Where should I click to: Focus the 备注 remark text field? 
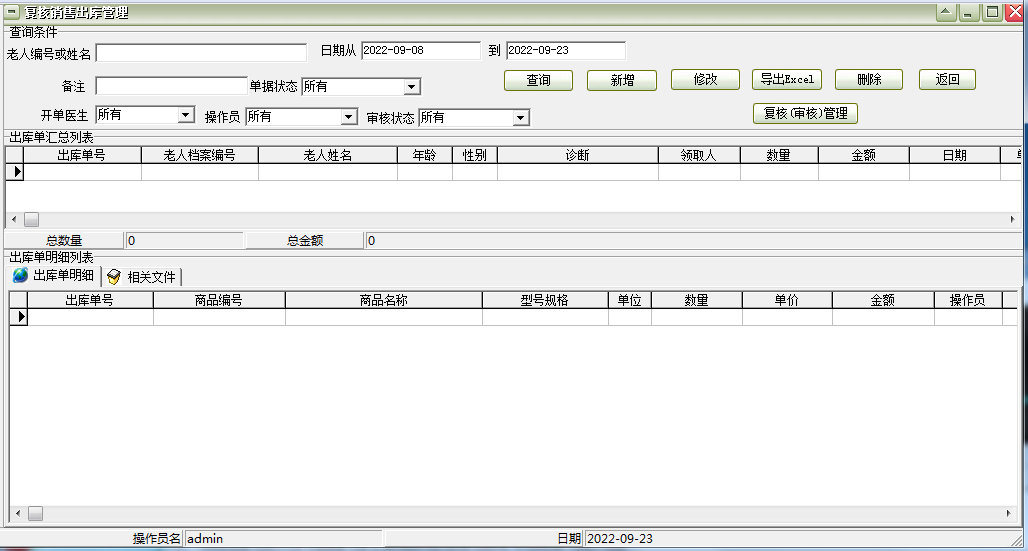tap(171, 86)
